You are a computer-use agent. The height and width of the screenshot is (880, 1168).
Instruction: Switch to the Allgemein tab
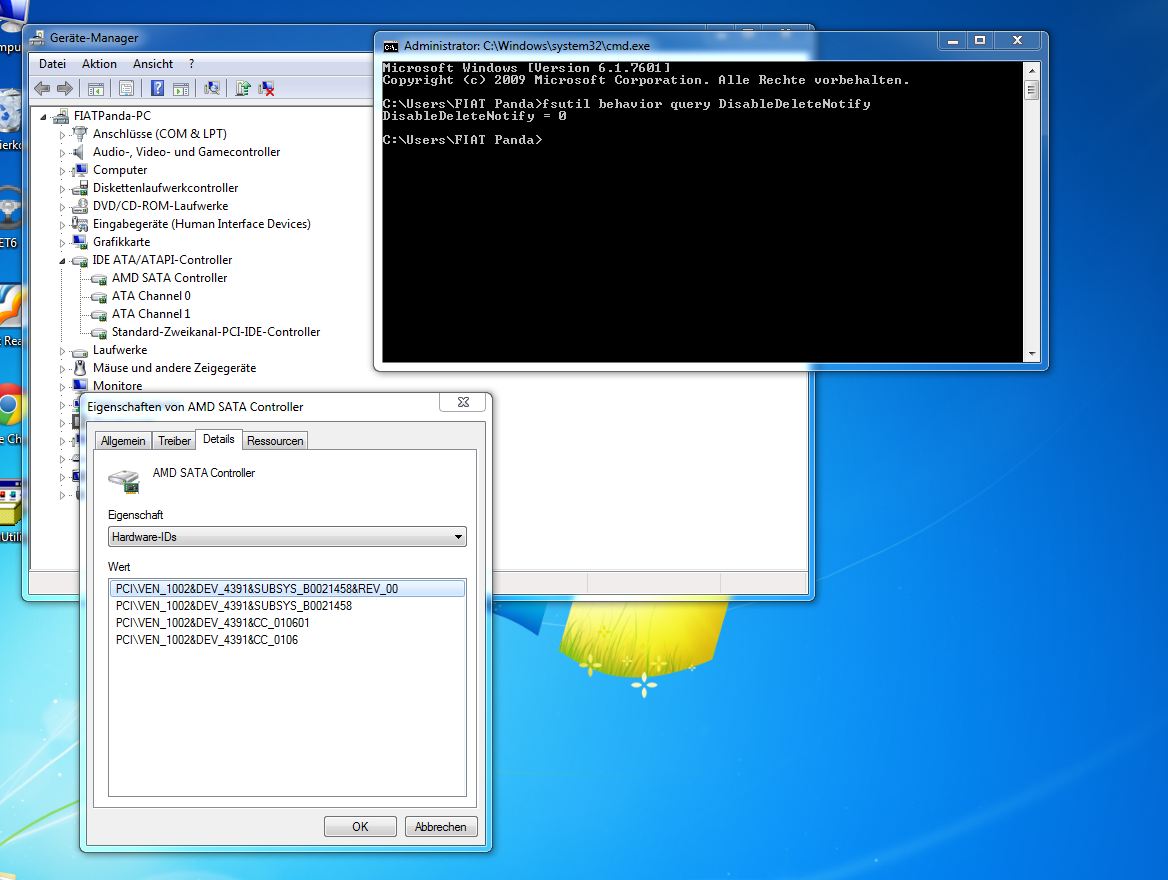click(x=123, y=441)
